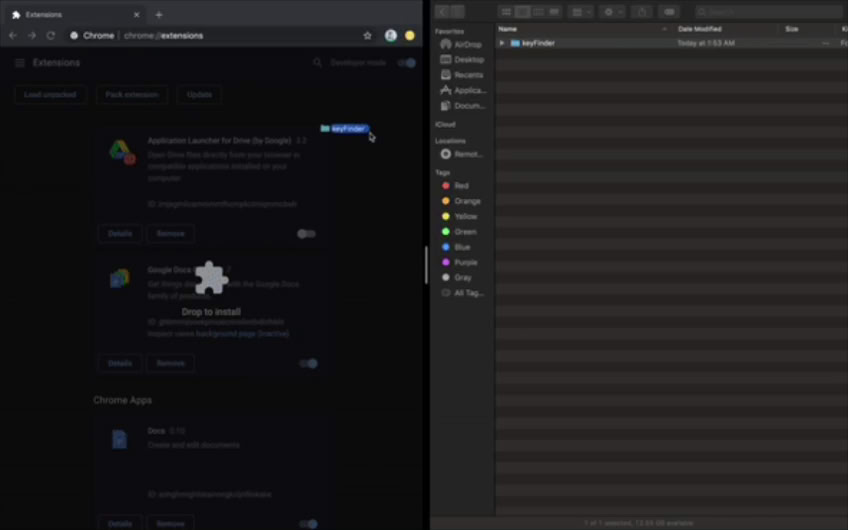Viewport: 848px width, 530px height.
Task: Click the Docs app icon
Action: coord(120,439)
